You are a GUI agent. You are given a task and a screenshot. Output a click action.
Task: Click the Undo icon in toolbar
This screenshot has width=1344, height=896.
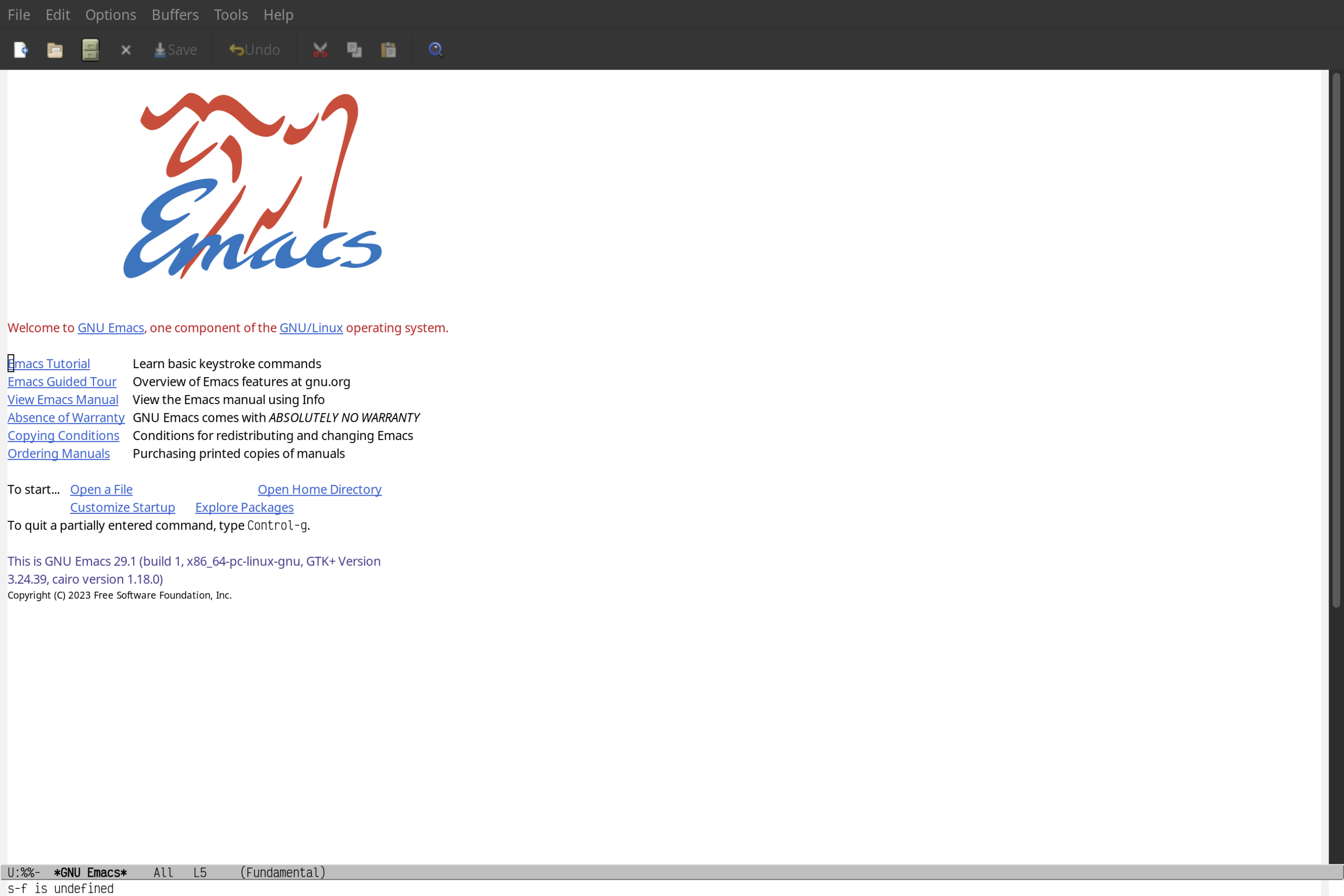253,49
